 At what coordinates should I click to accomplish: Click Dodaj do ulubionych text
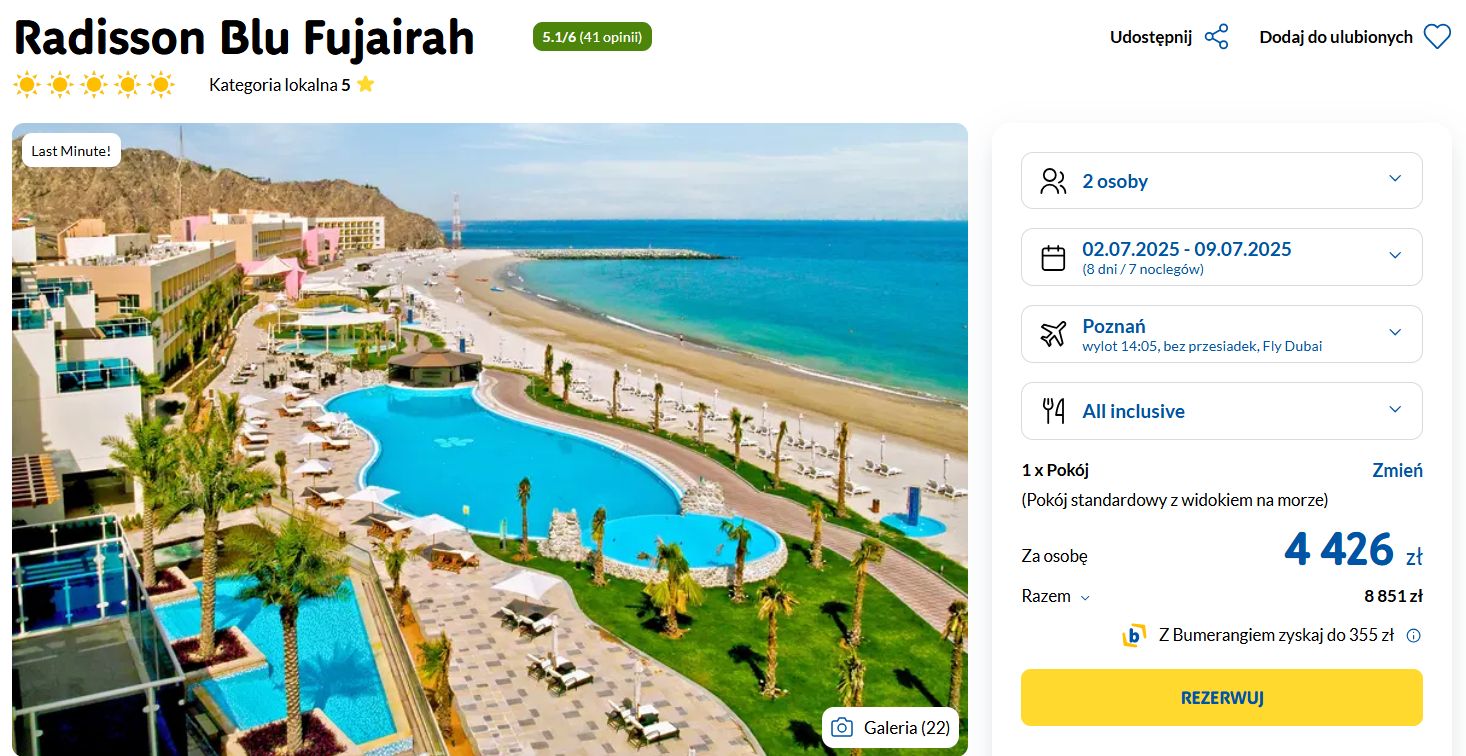click(1336, 37)
